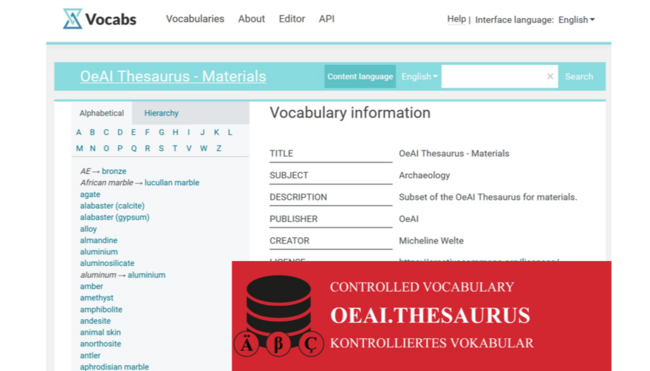650x371 pixels.
Task: Click the Ä circle icon
Action: pyautogui.click(x=247, y=344)
